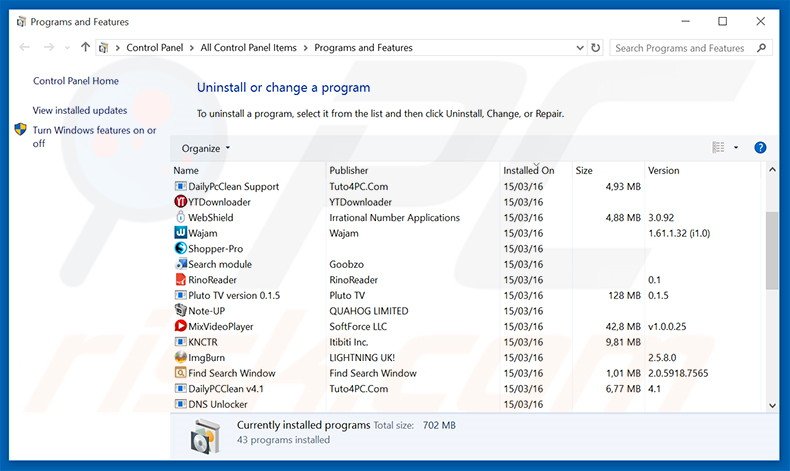This screenshot has width=790, height=471.
Task: Click the Shopper-Pro program icon
Action: 180,248
